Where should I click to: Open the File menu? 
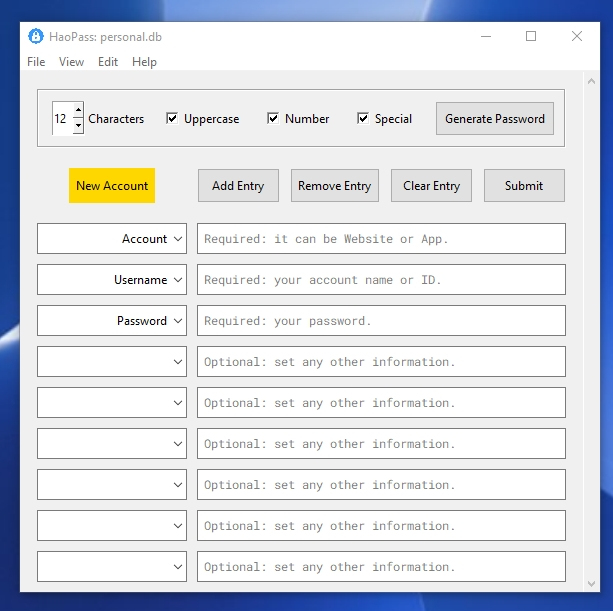36,62
